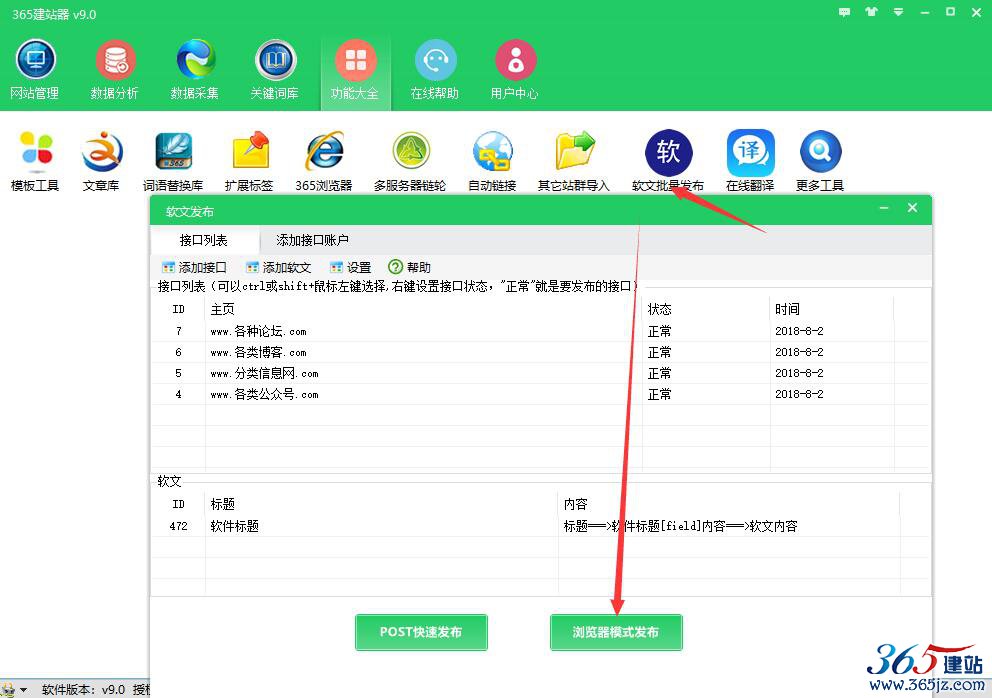Screen dimensions: 992x698
Task: Open 设置 in the dialog toolbar
Action: click(x=350, y=268)
